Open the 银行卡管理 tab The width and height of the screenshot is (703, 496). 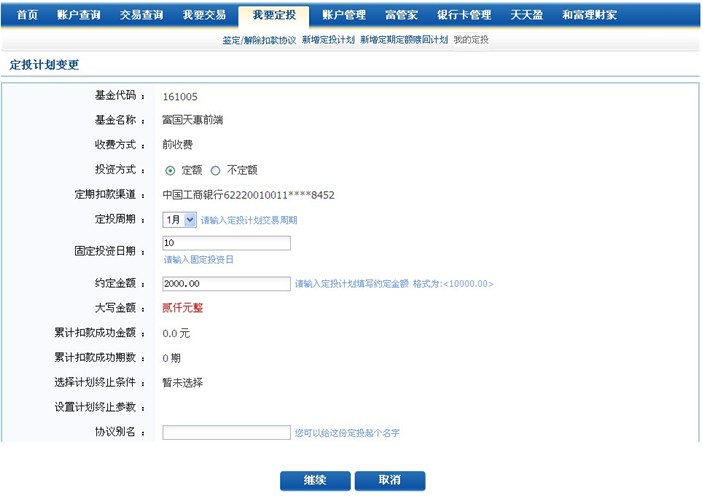[464, 15]
